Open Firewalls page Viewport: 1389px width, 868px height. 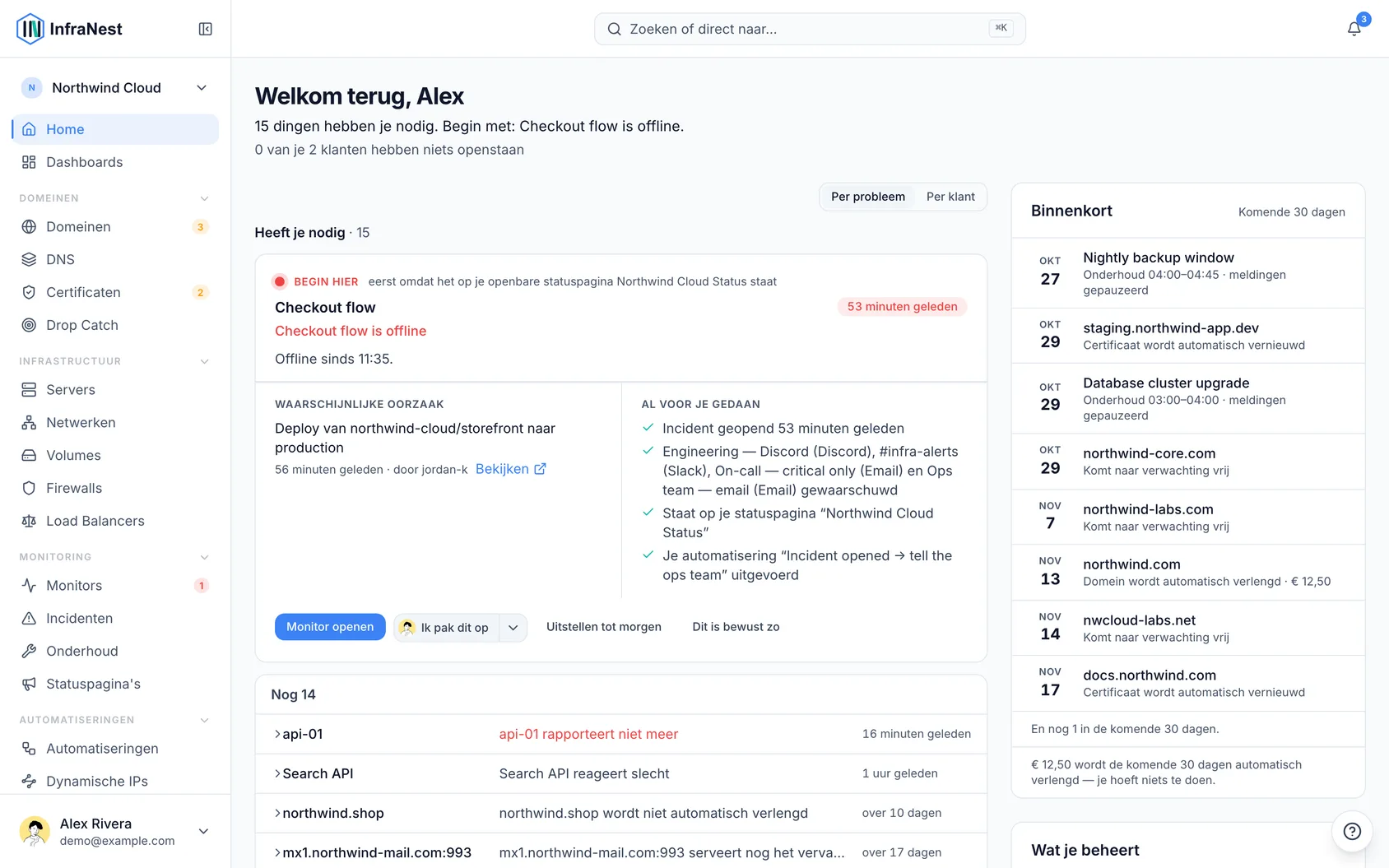tap(115, 488)
